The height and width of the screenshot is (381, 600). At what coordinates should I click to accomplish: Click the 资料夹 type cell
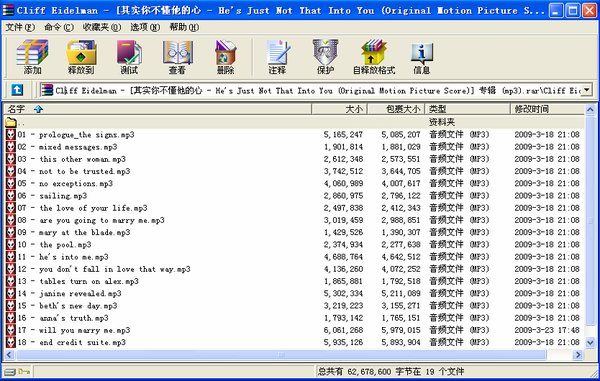(442, 122)
